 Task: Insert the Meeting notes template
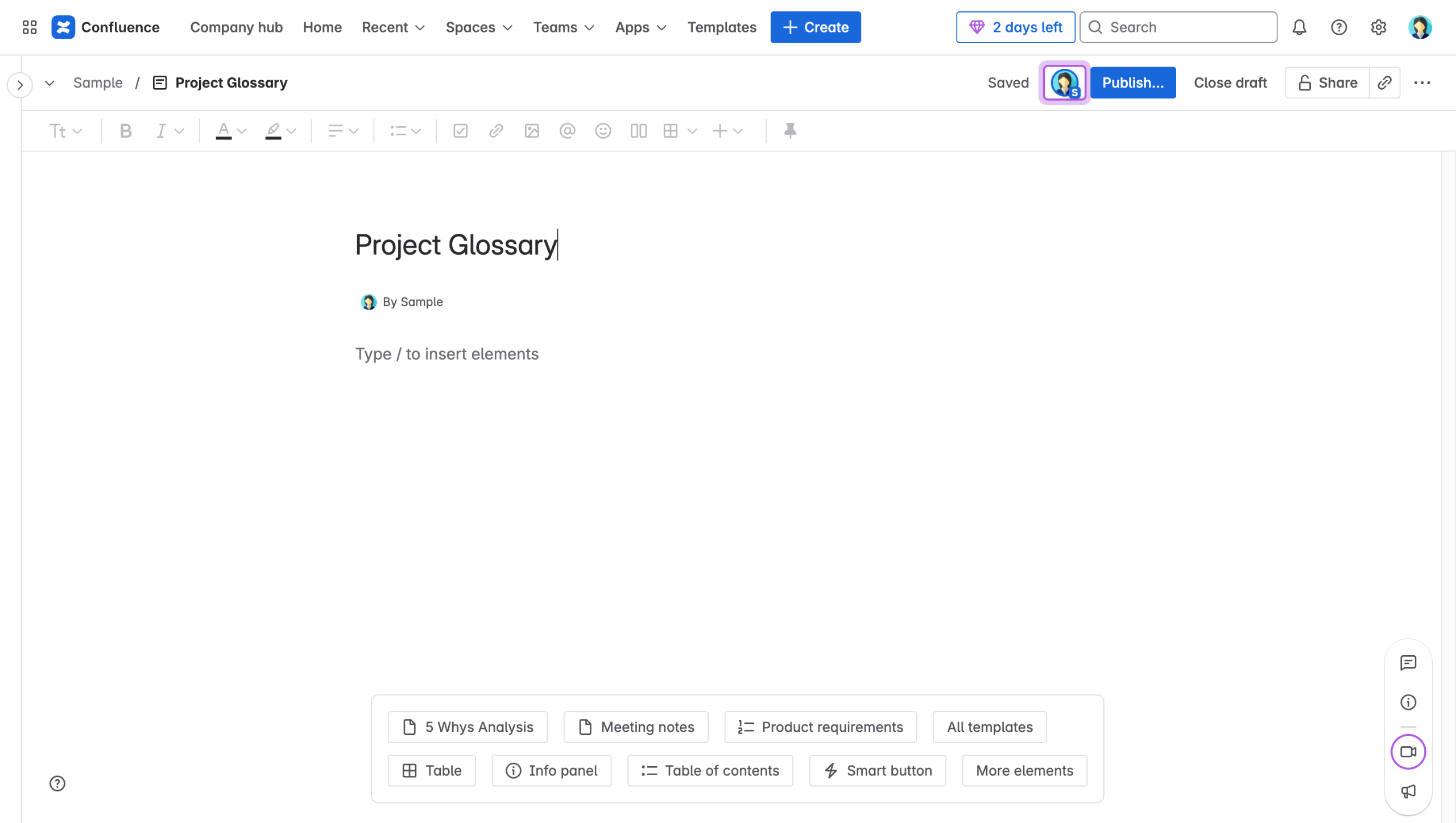pyautogui.click(x=636, y=727)
